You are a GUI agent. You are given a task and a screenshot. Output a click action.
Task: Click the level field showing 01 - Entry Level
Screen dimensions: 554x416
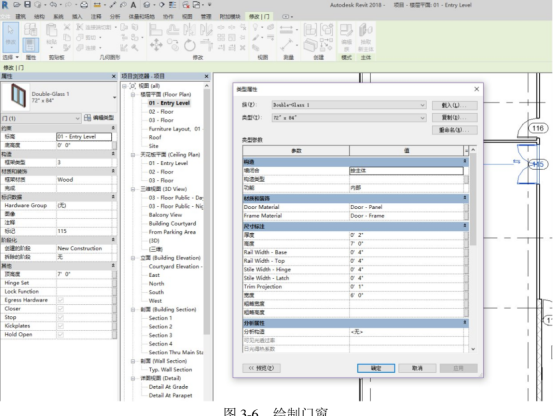[x=84, y=137]
